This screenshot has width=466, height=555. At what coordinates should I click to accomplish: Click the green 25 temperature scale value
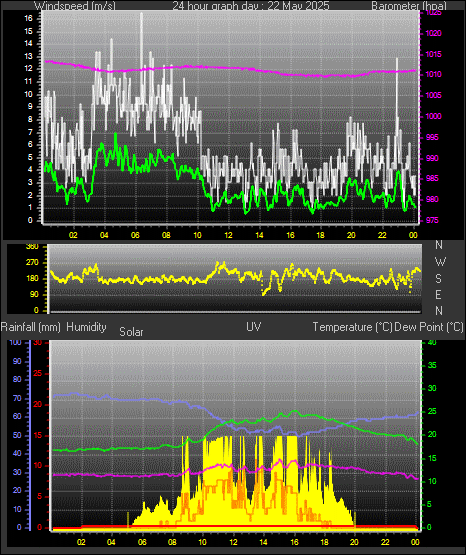tap(432, 412)
